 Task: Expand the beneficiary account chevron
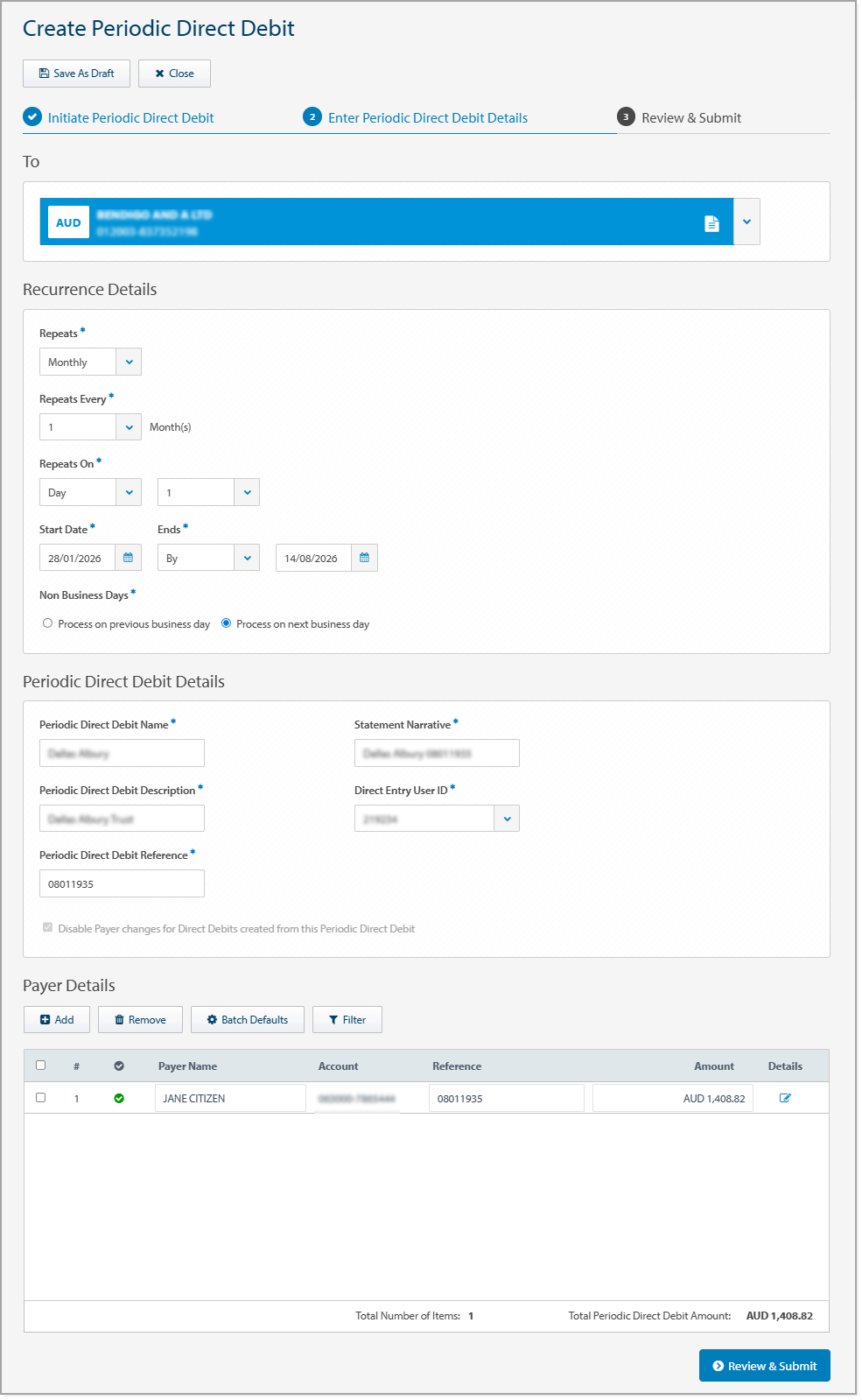click(x=746, y=222)
